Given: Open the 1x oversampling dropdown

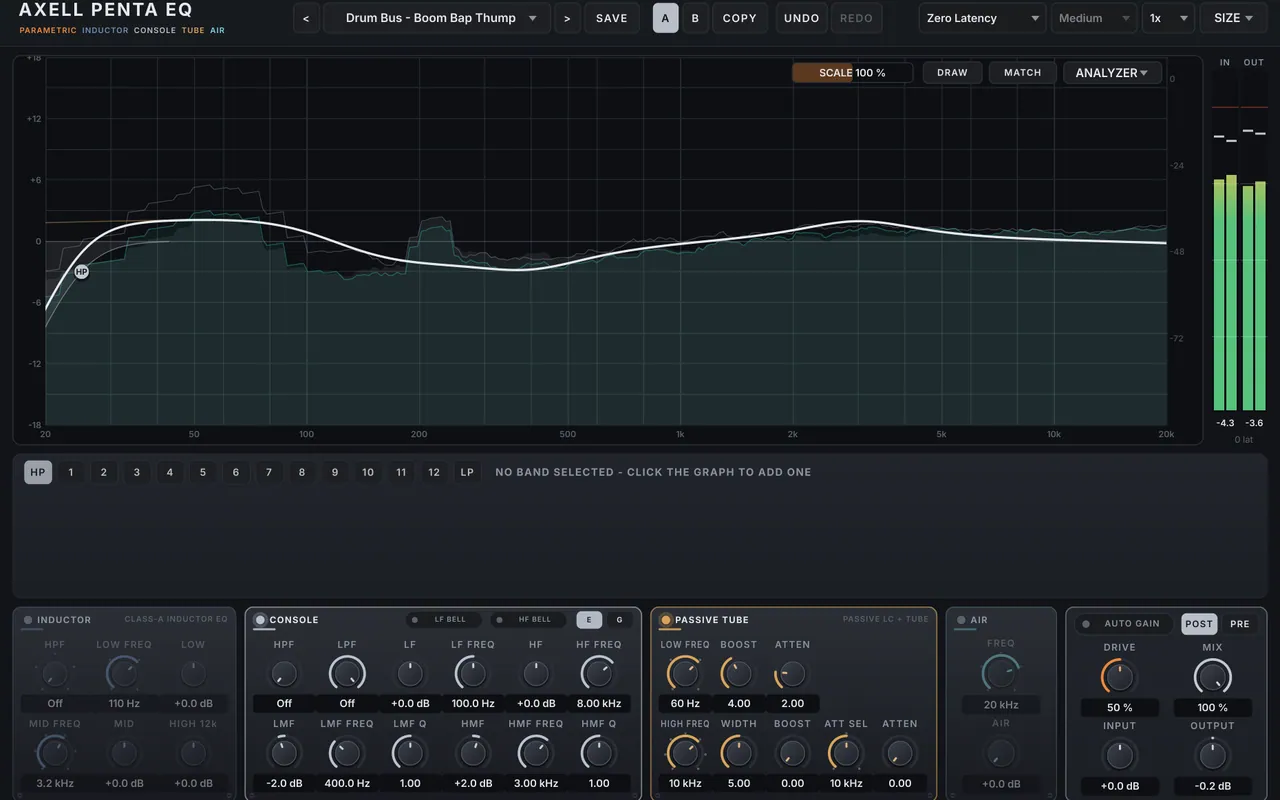Looking at the screenshot, I should [x=1168, y=18].
